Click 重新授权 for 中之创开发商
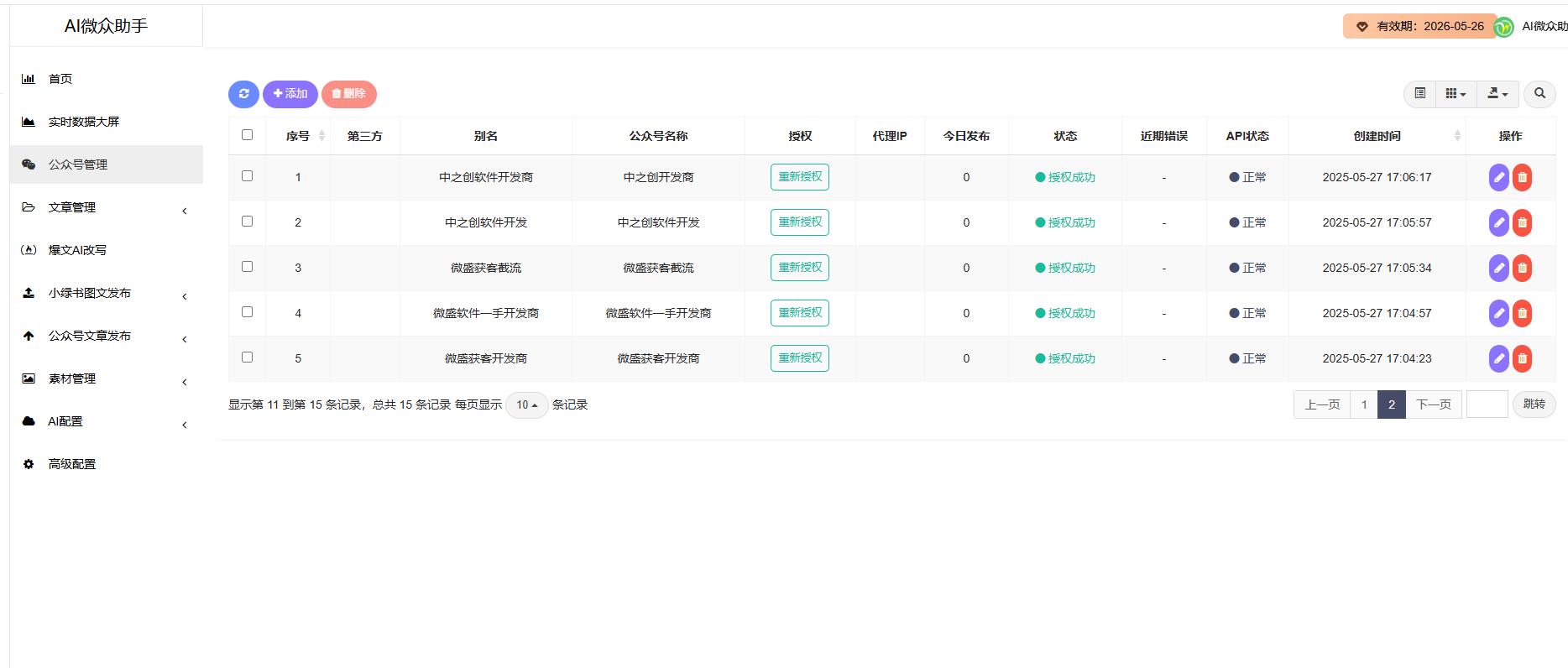 [x=800, y=177]
